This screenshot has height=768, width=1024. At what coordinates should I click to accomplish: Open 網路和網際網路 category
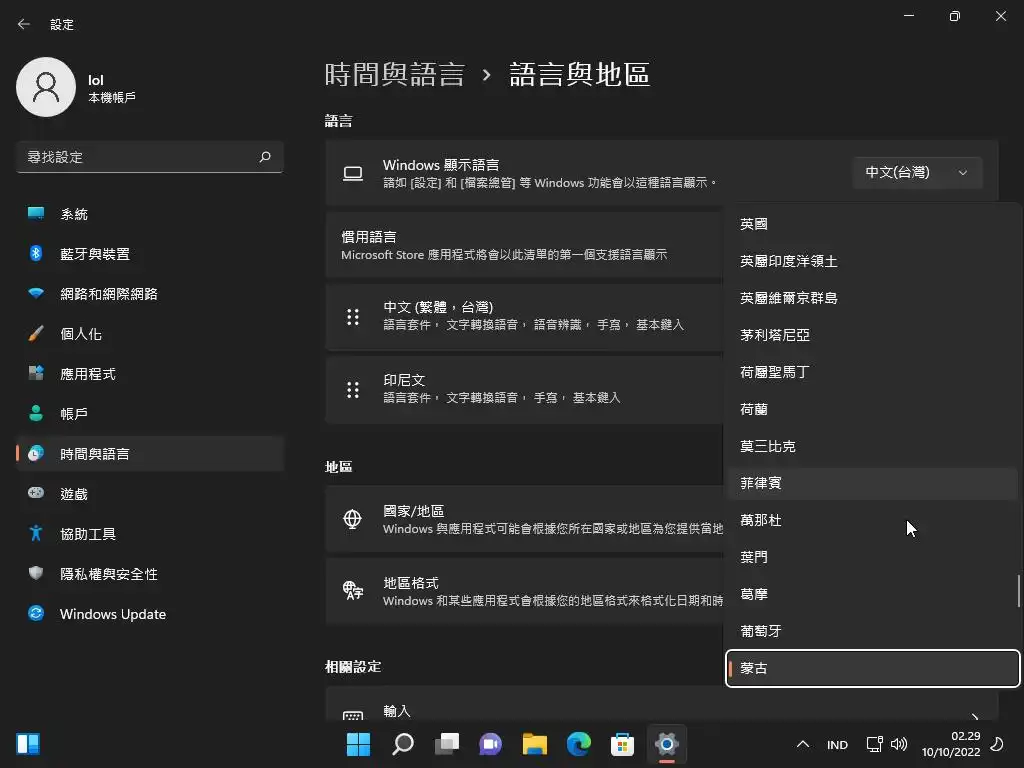click(150, 294)
